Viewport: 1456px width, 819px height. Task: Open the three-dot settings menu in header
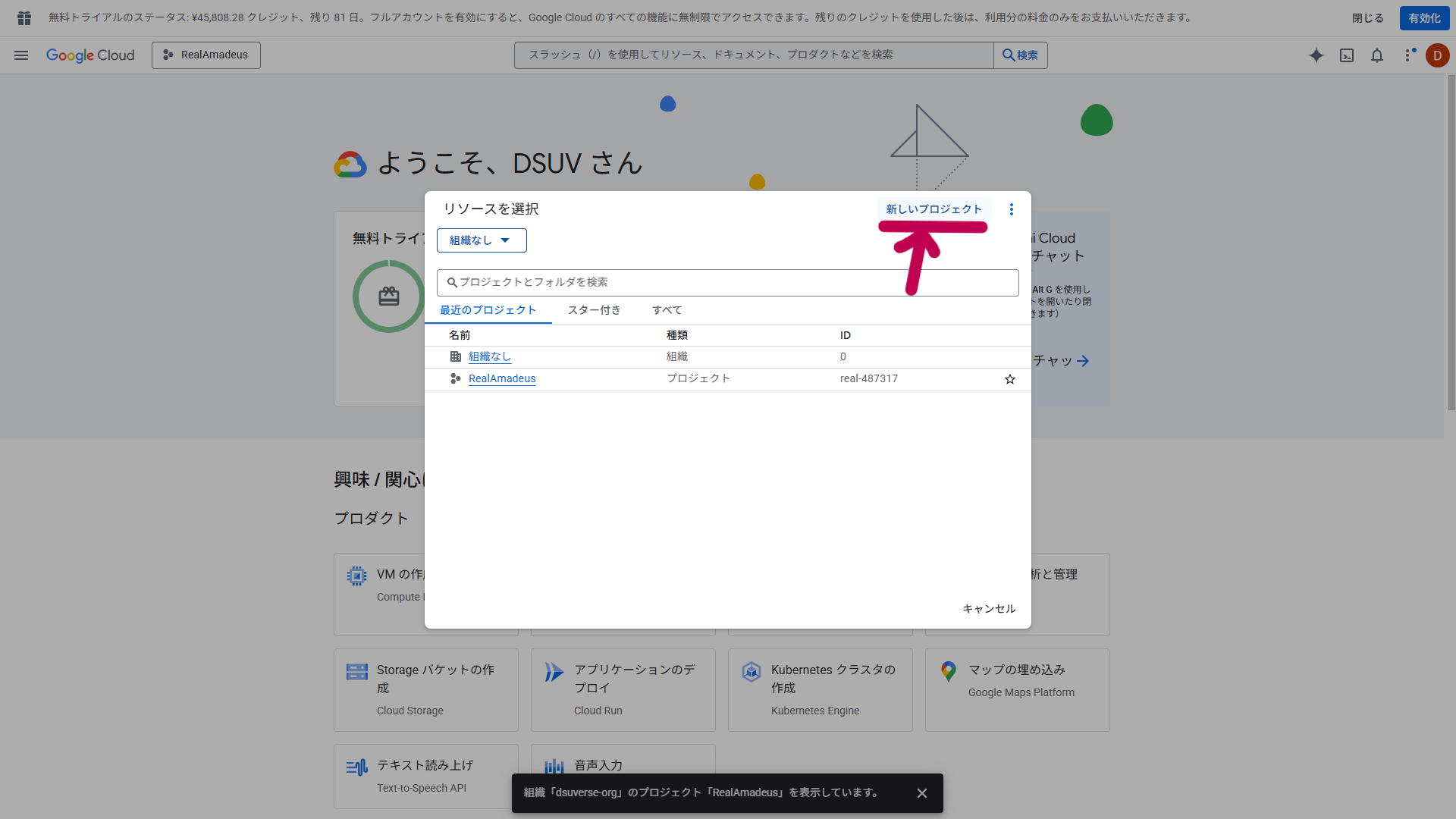click(1408, 55)
